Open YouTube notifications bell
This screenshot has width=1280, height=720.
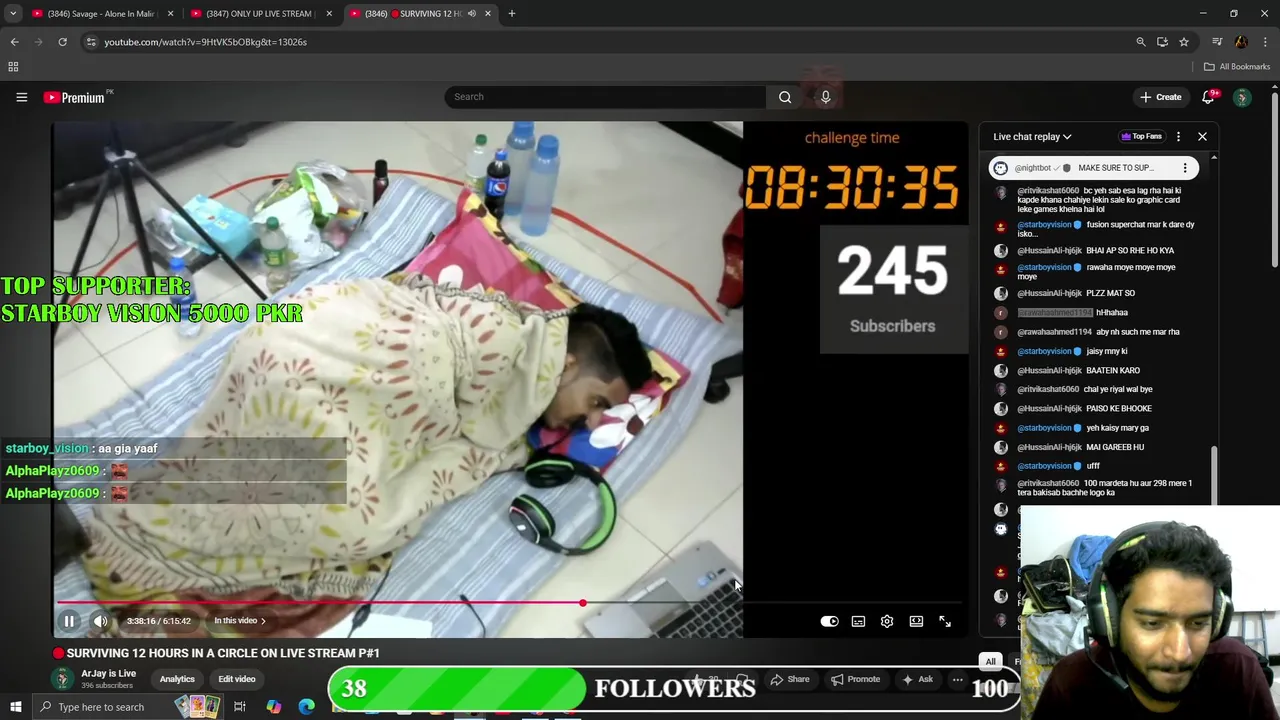coord(1208,97)
